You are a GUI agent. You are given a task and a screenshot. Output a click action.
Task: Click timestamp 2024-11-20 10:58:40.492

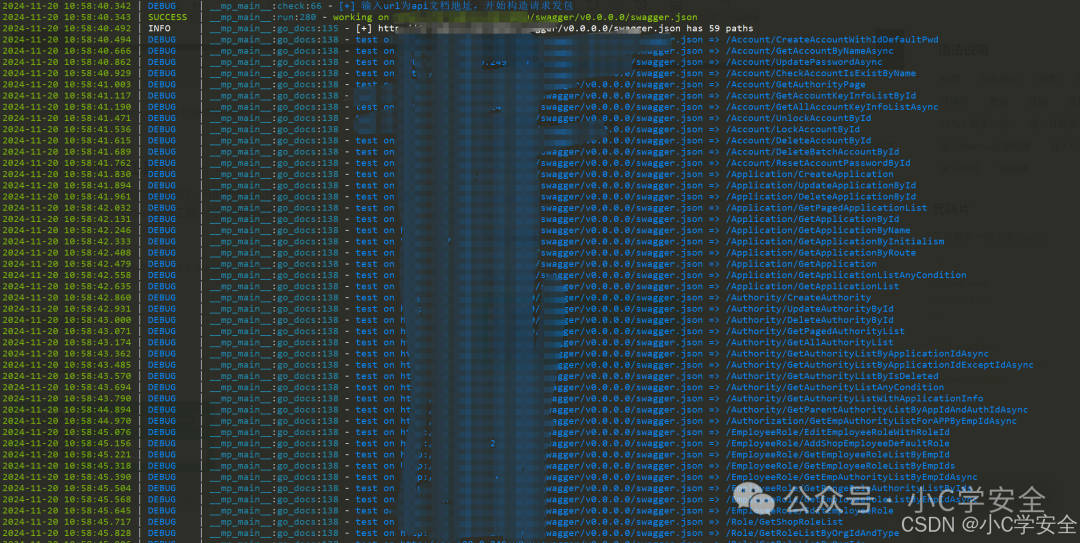(67, 28)
